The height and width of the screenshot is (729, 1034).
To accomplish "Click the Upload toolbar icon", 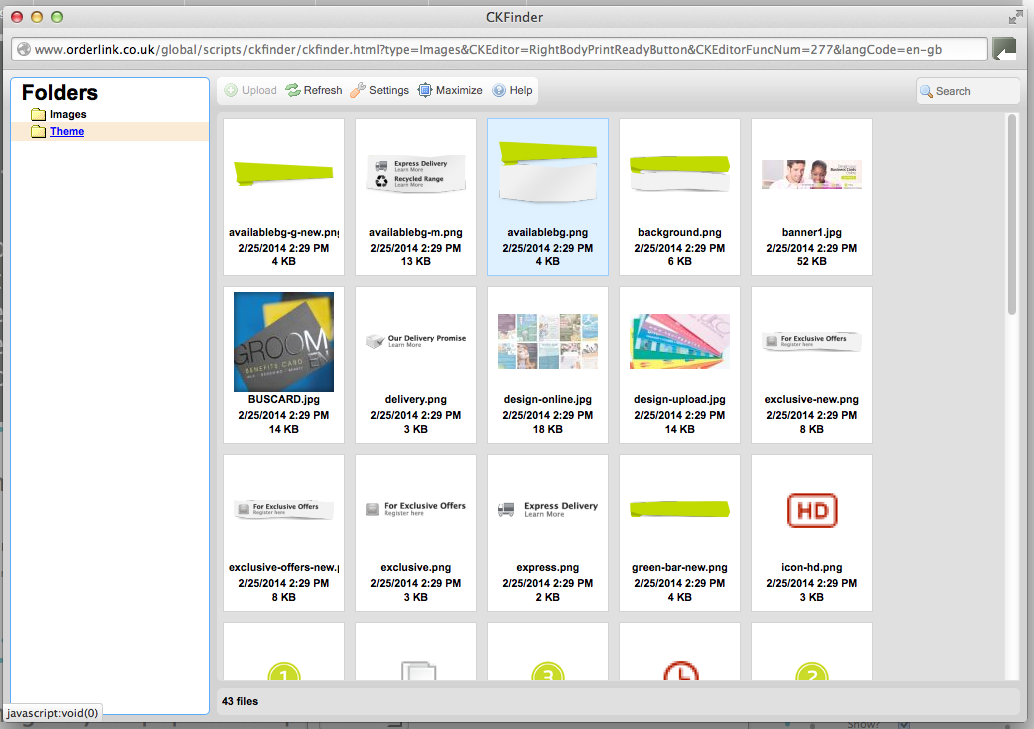I will click(231, 90).
